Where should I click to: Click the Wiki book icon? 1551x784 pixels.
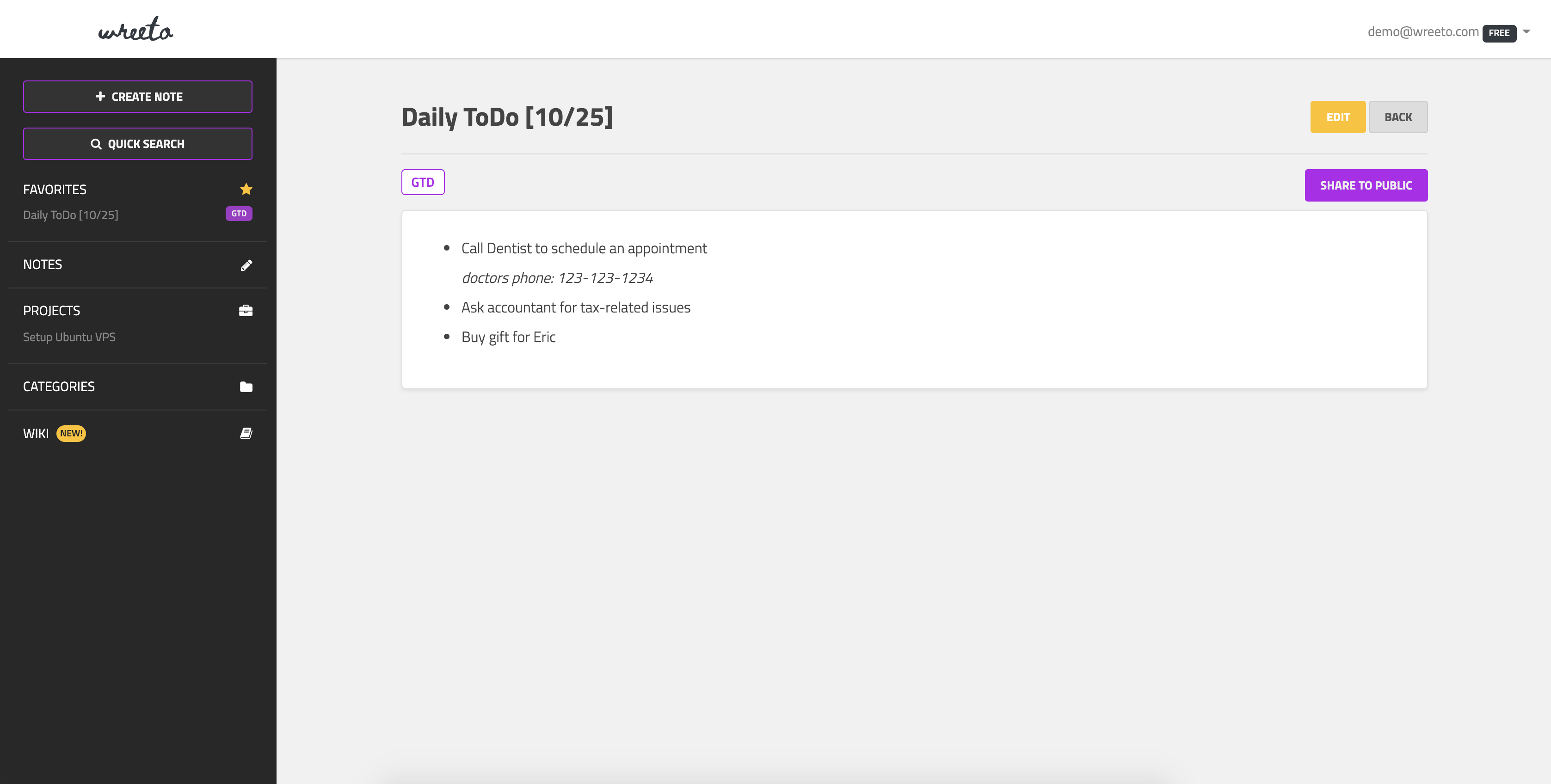[x=246, y=433]
